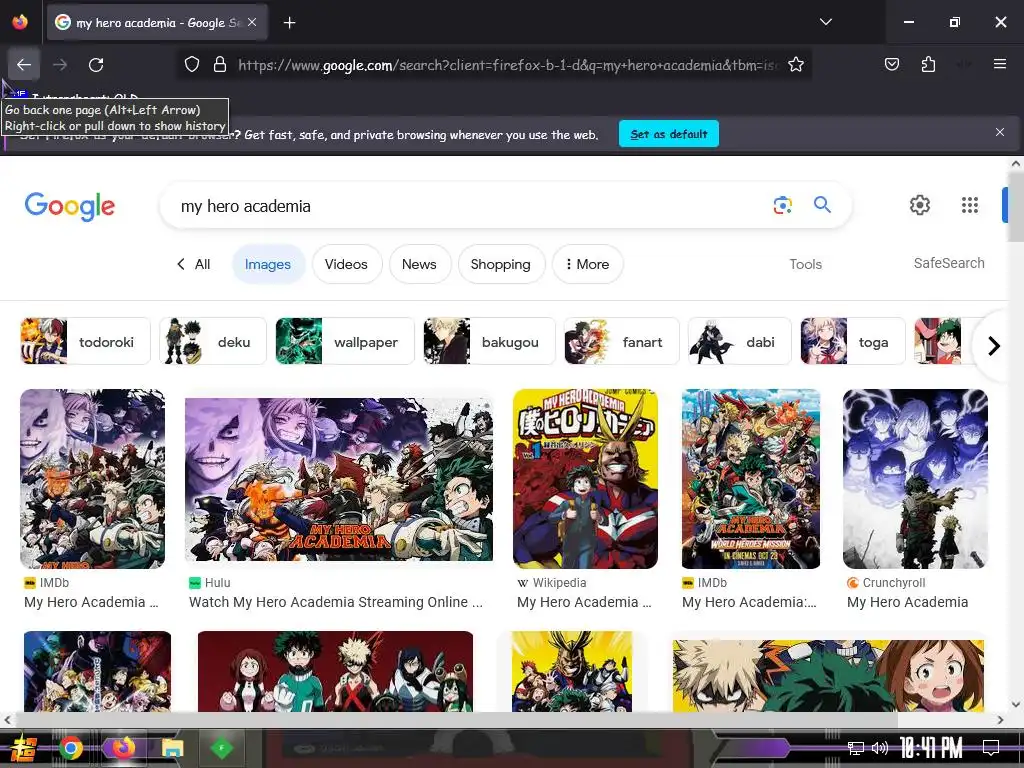Viewport: 1024px width, 768px height.
Task: Select the bakugou suggestion chip
Action: click(489, 342)
